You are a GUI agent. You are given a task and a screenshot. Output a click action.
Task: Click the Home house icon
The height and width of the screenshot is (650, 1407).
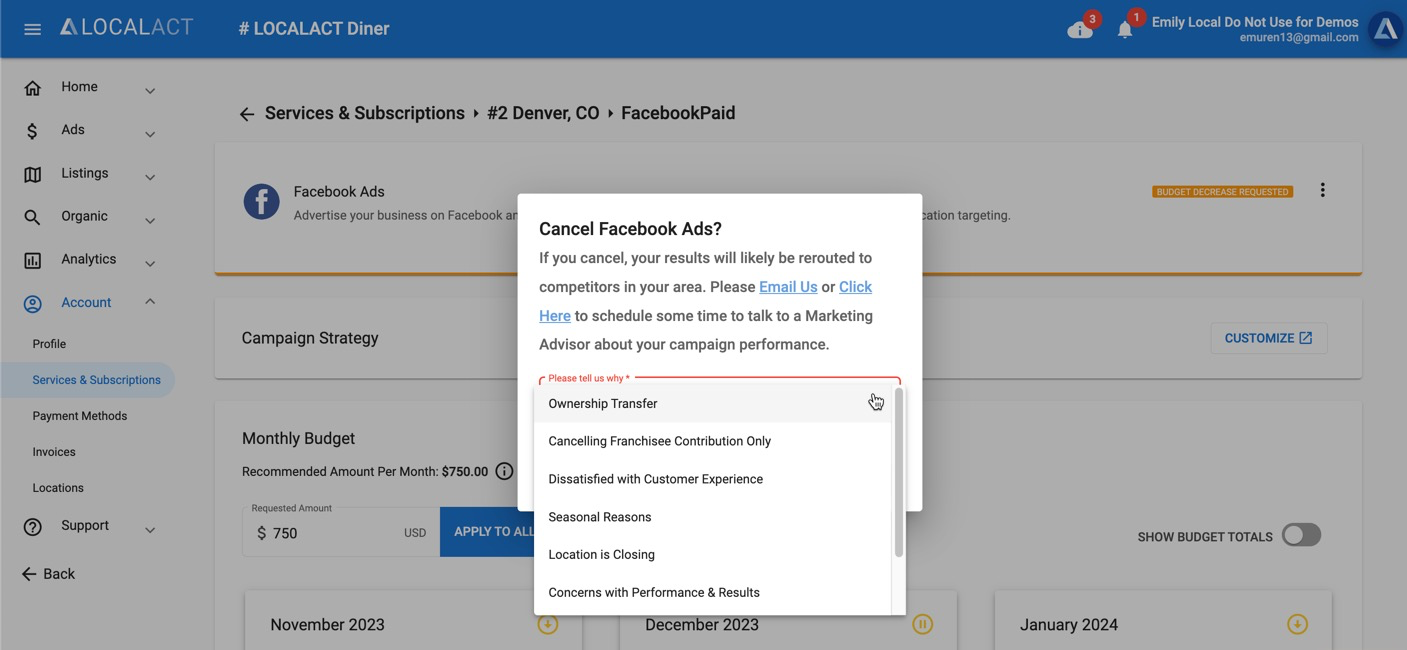click(x=33, y=88)
